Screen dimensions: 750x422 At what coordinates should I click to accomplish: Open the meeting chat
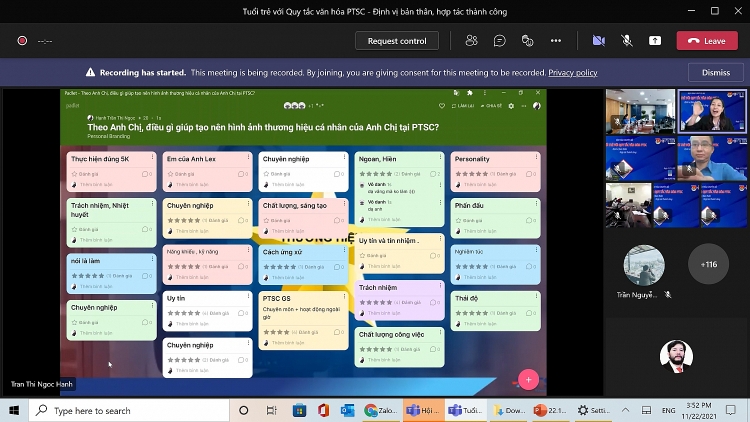499,41
